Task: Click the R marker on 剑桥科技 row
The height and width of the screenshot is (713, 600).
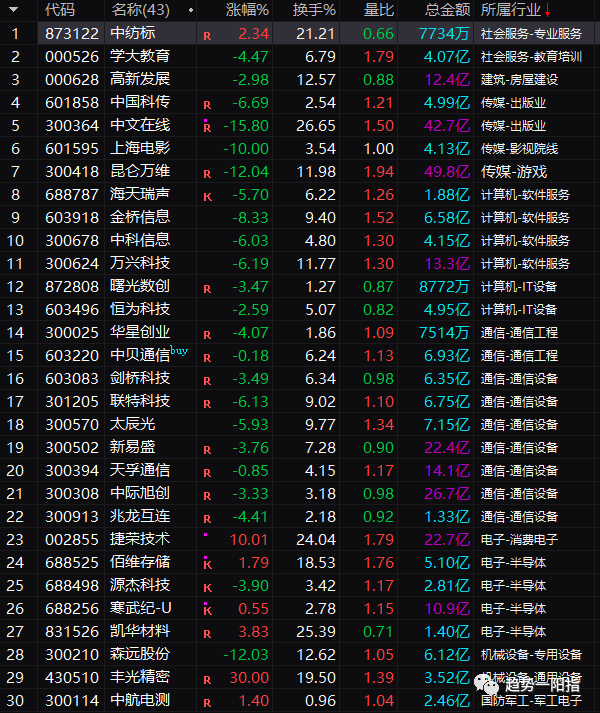Action: pyautogui.click(x=207, y=381)
